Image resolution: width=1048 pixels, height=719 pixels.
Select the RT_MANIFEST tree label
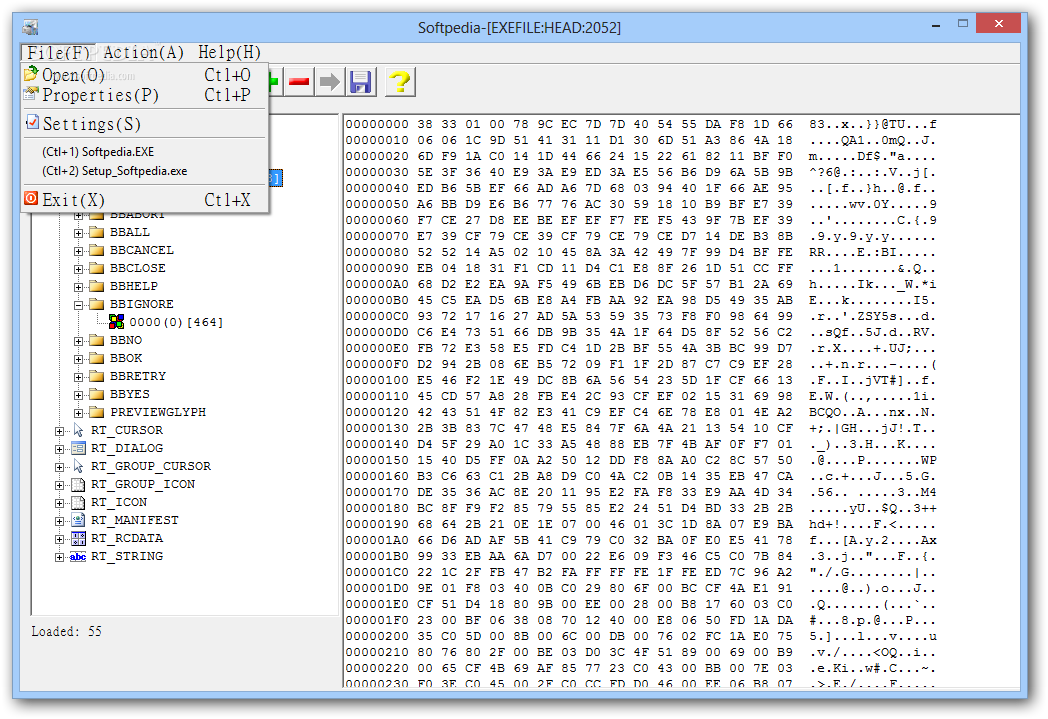[135, 520]
